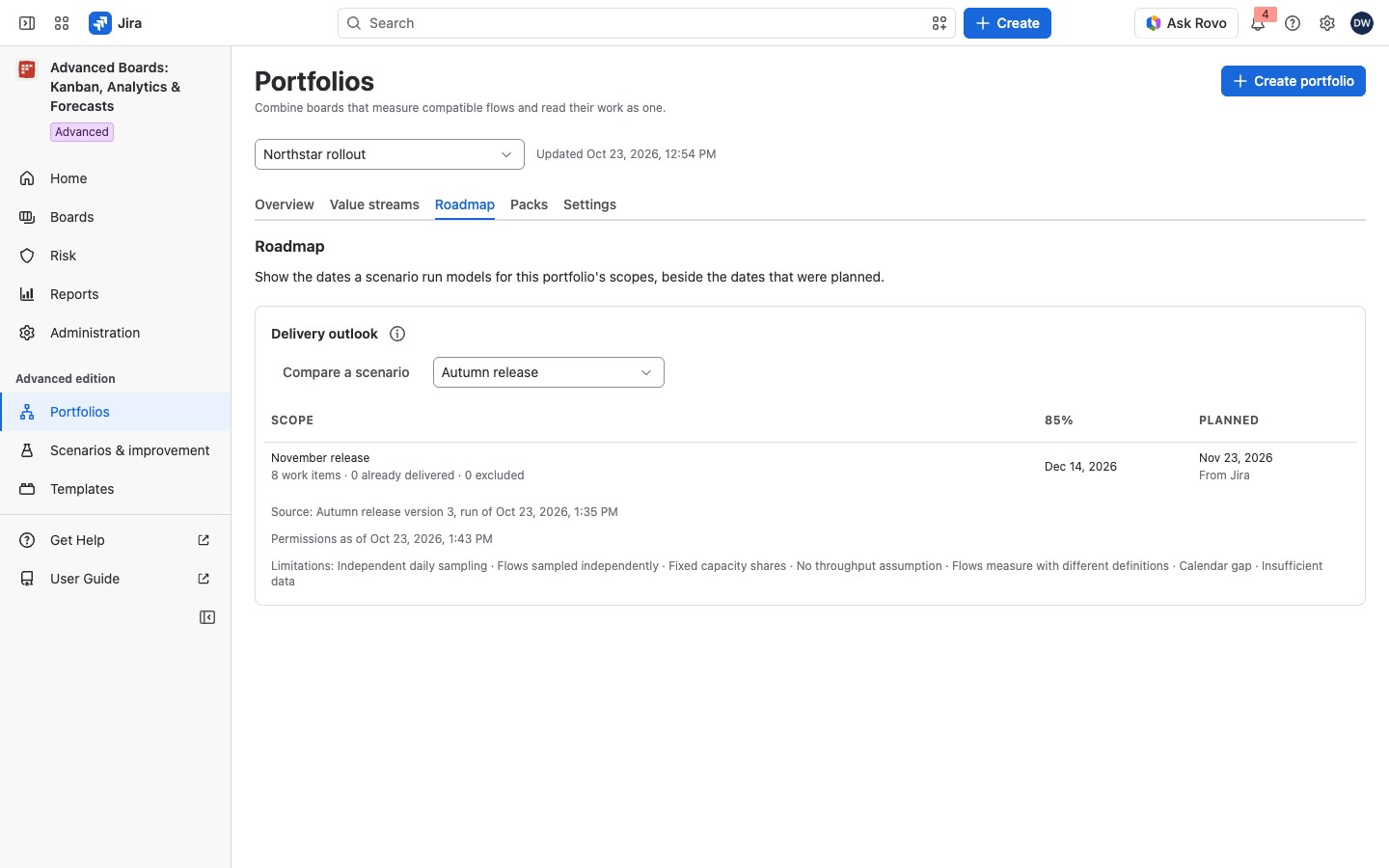Click the Advanced Boards app icon
1389x868 pixels.
(x=27, y=69)
